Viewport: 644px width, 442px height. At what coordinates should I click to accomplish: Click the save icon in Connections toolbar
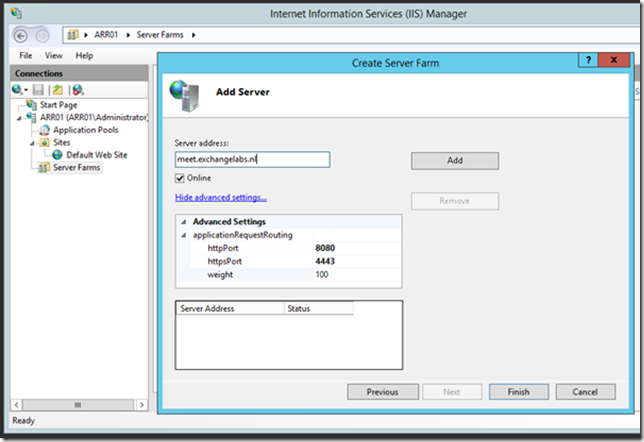pyautogui.click(x=38, y=90)
